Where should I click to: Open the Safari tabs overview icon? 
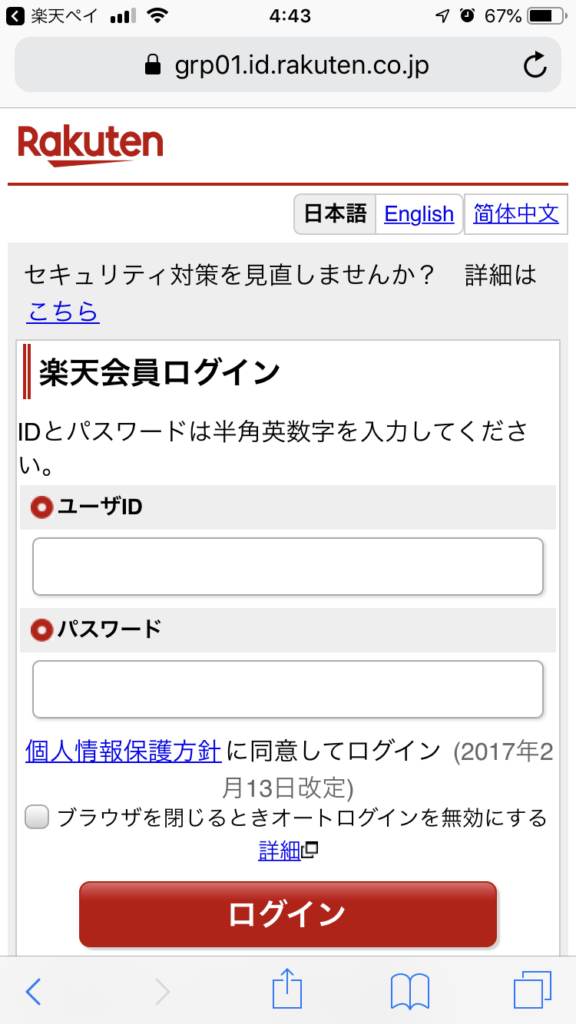[x=532, y=990]
